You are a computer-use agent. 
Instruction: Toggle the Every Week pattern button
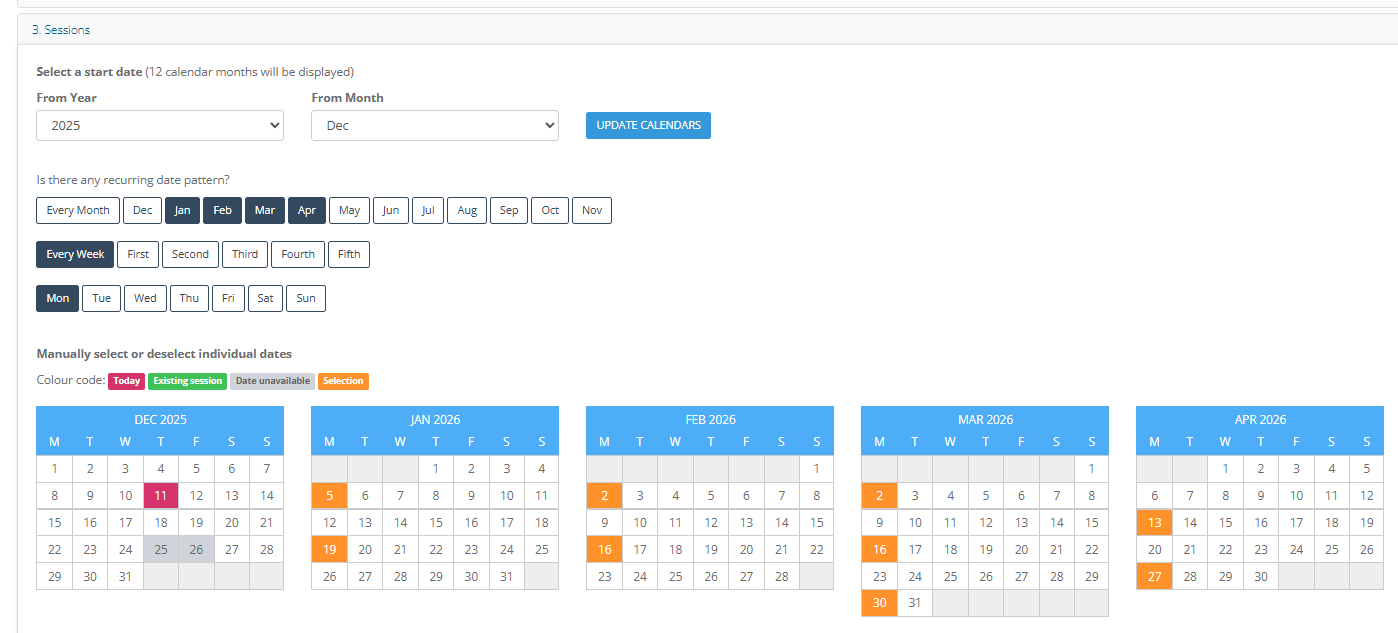pos(75,254)
